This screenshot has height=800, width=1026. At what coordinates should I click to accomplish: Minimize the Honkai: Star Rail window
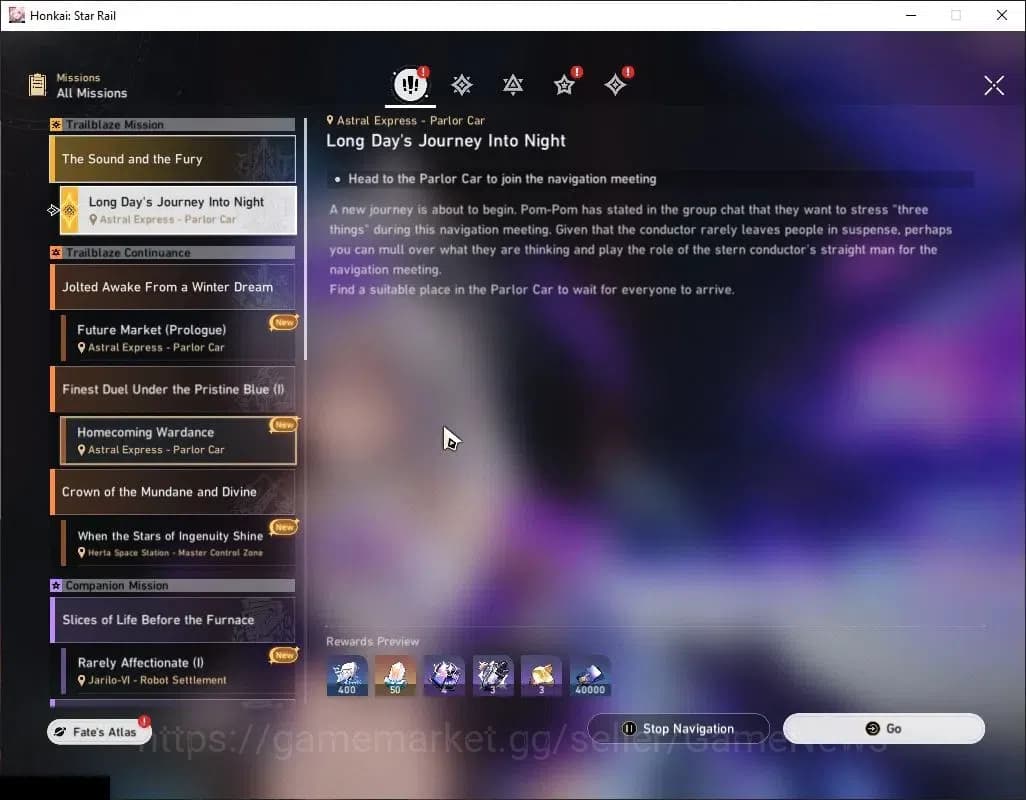911,15
